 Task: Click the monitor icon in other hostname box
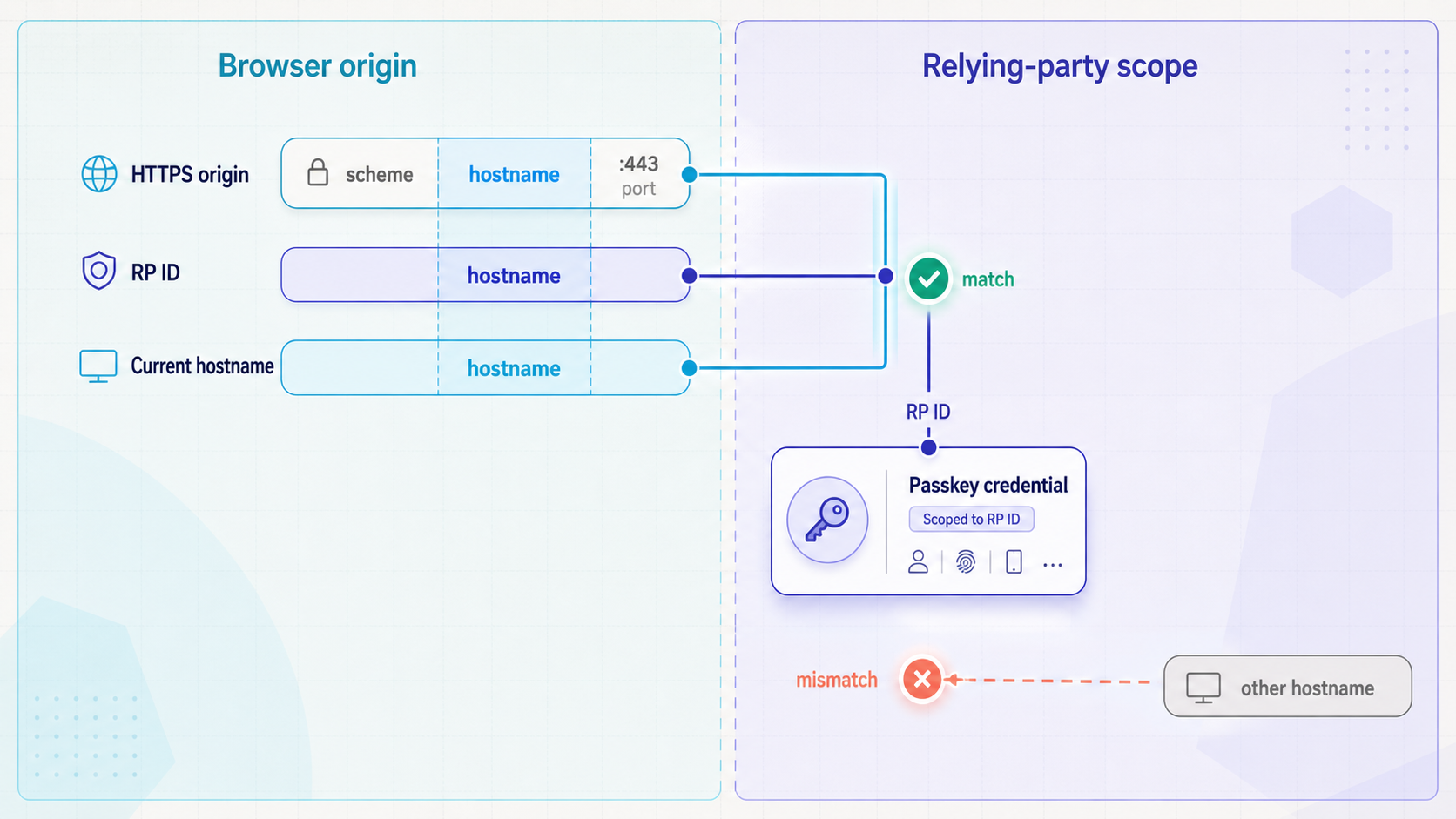(x=1203, y=688)
